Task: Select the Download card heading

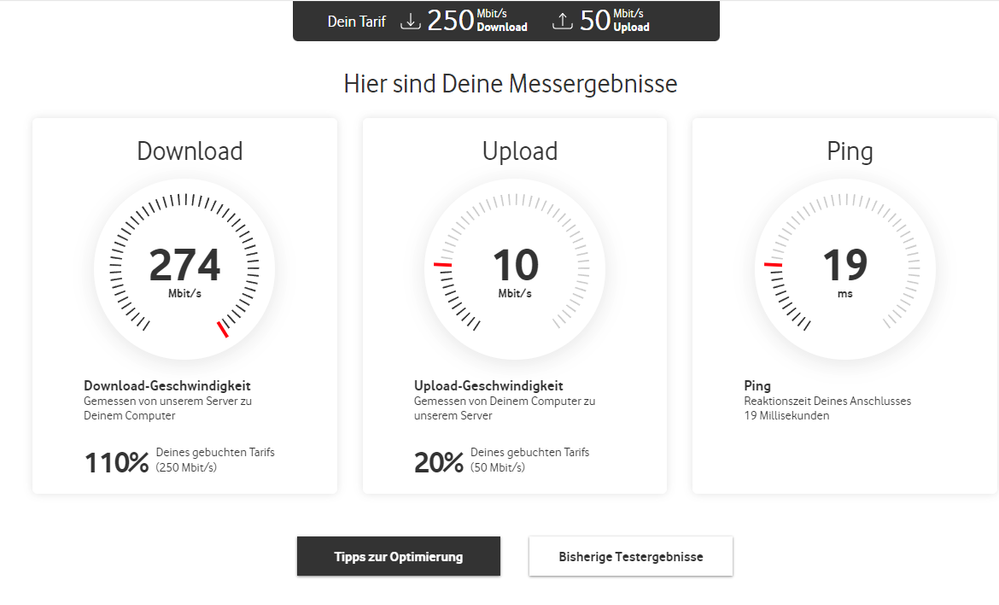Action: pyautogui.click(x=189, y=151)
